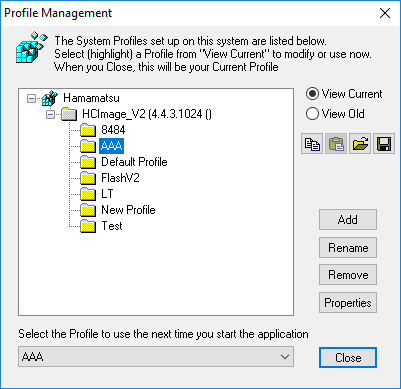This screenshot has width=401, height=389.
Task: Select the 8484 profile label
Action: coord(113,130)
